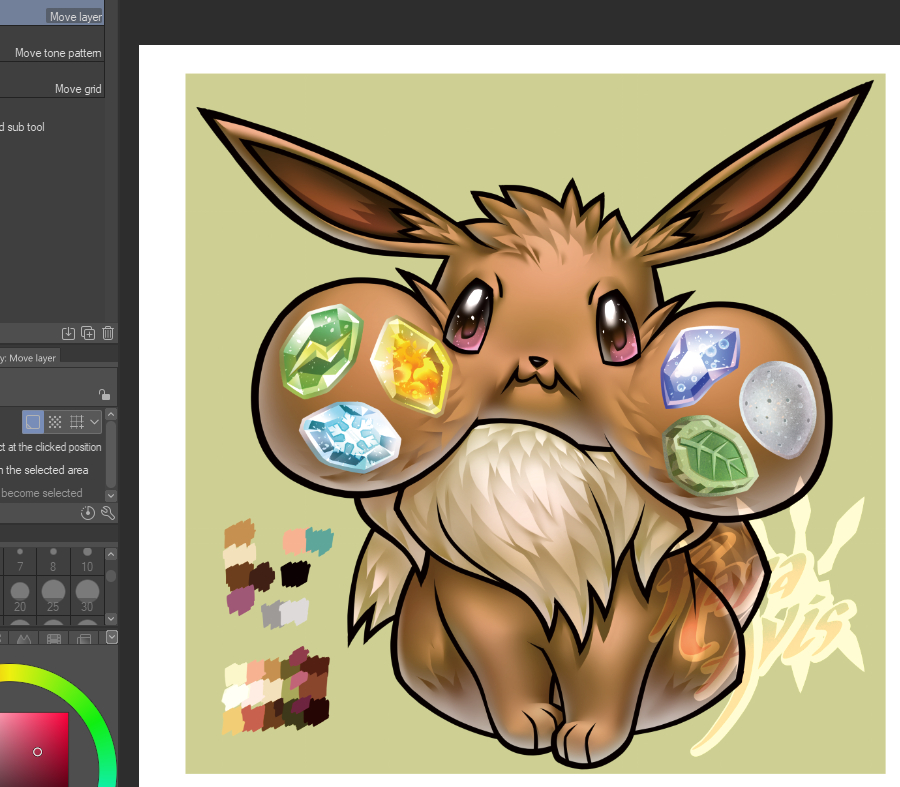The width and height of the screenshot is (900, 787).
Task: Duplicate the current sub tool
Action: tap(88, 333)
